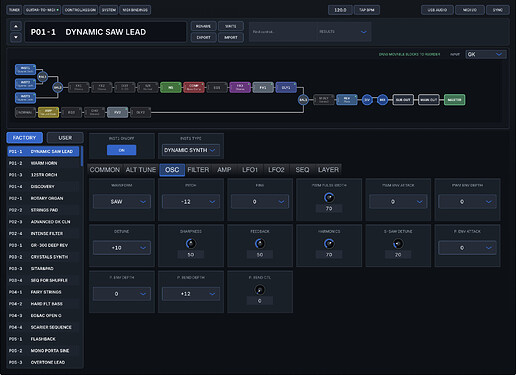This screenshot has height=375, width=516.
Task: Open the SEQ tab
Action: point(302,170)
